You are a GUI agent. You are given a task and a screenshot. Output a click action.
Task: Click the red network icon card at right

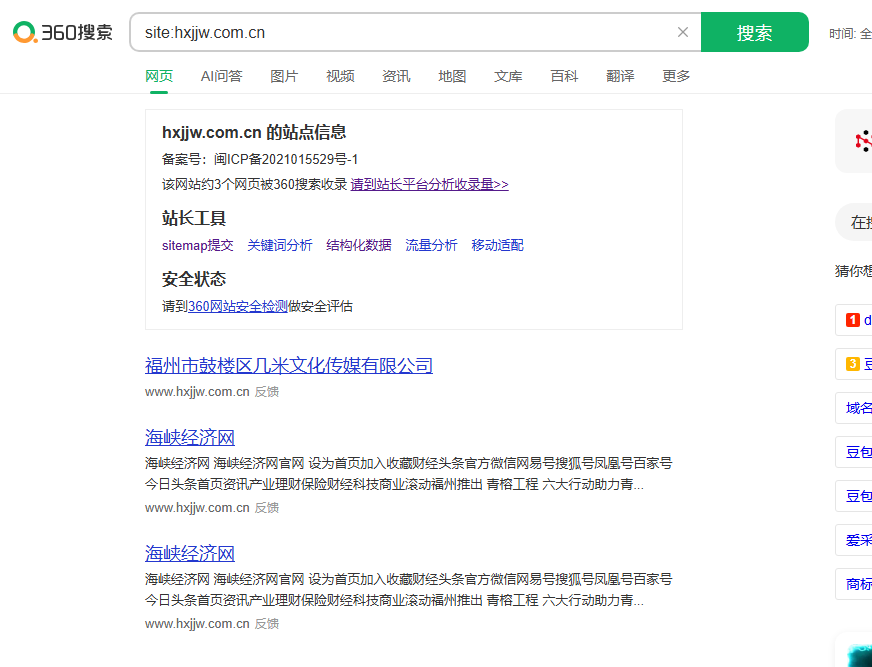[855, 141]
